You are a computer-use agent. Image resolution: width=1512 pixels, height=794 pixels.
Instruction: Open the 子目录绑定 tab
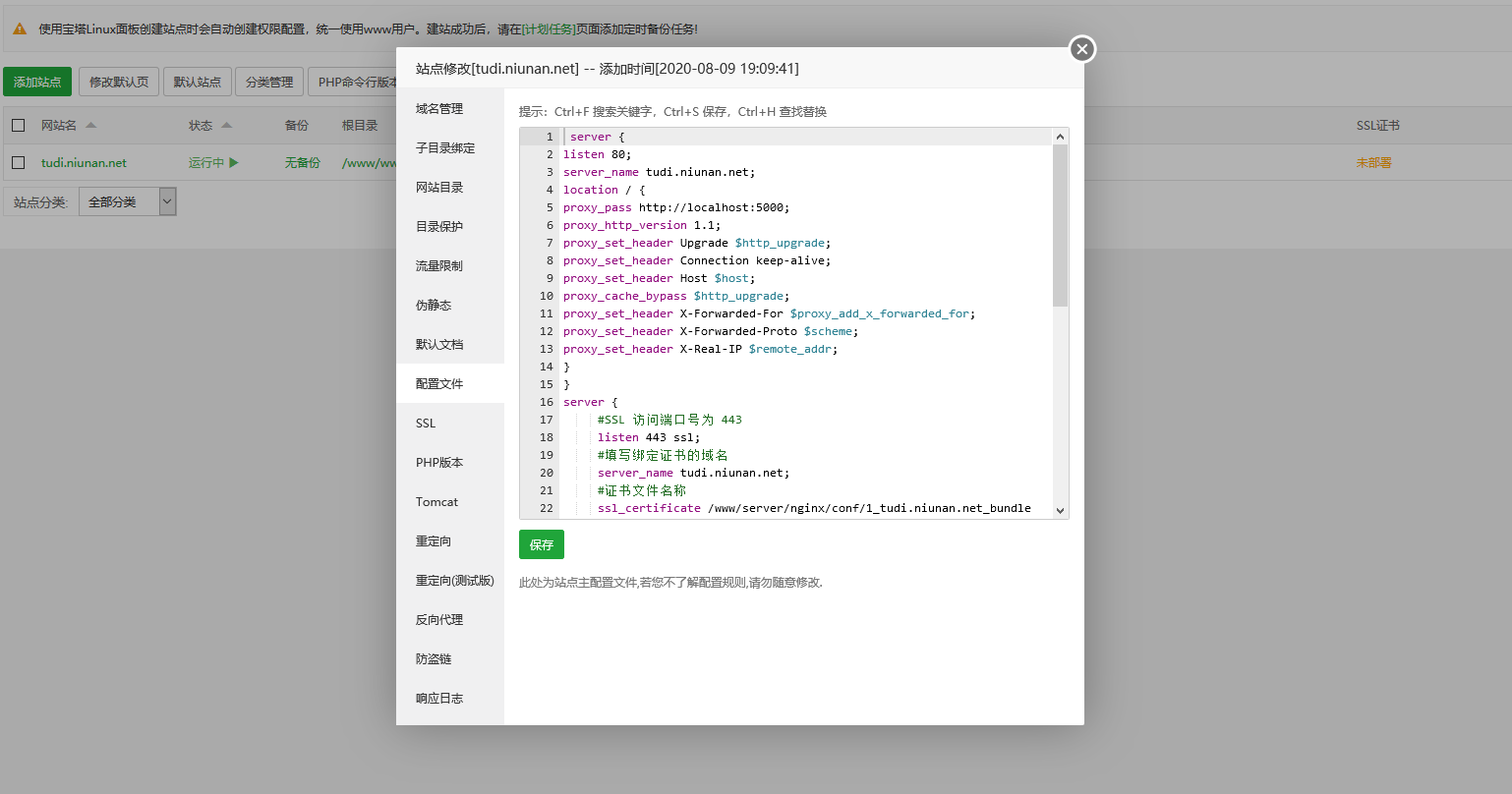tap(450, 148)
